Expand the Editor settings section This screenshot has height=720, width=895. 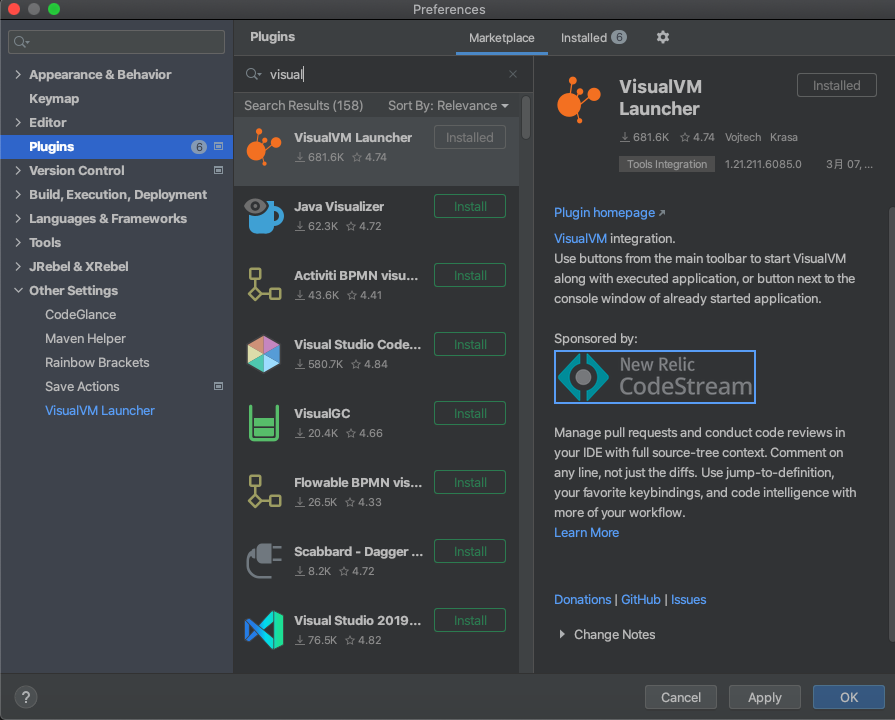(x=18, y=123)
